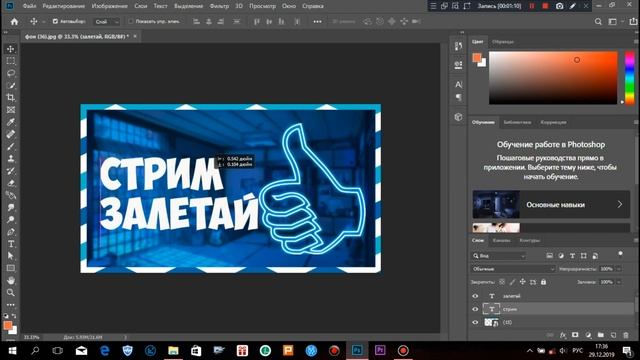Toggle lock position cross-arrows icon in Layers
The height and width of the screenshot is (360, 640).
click(522, 282)
